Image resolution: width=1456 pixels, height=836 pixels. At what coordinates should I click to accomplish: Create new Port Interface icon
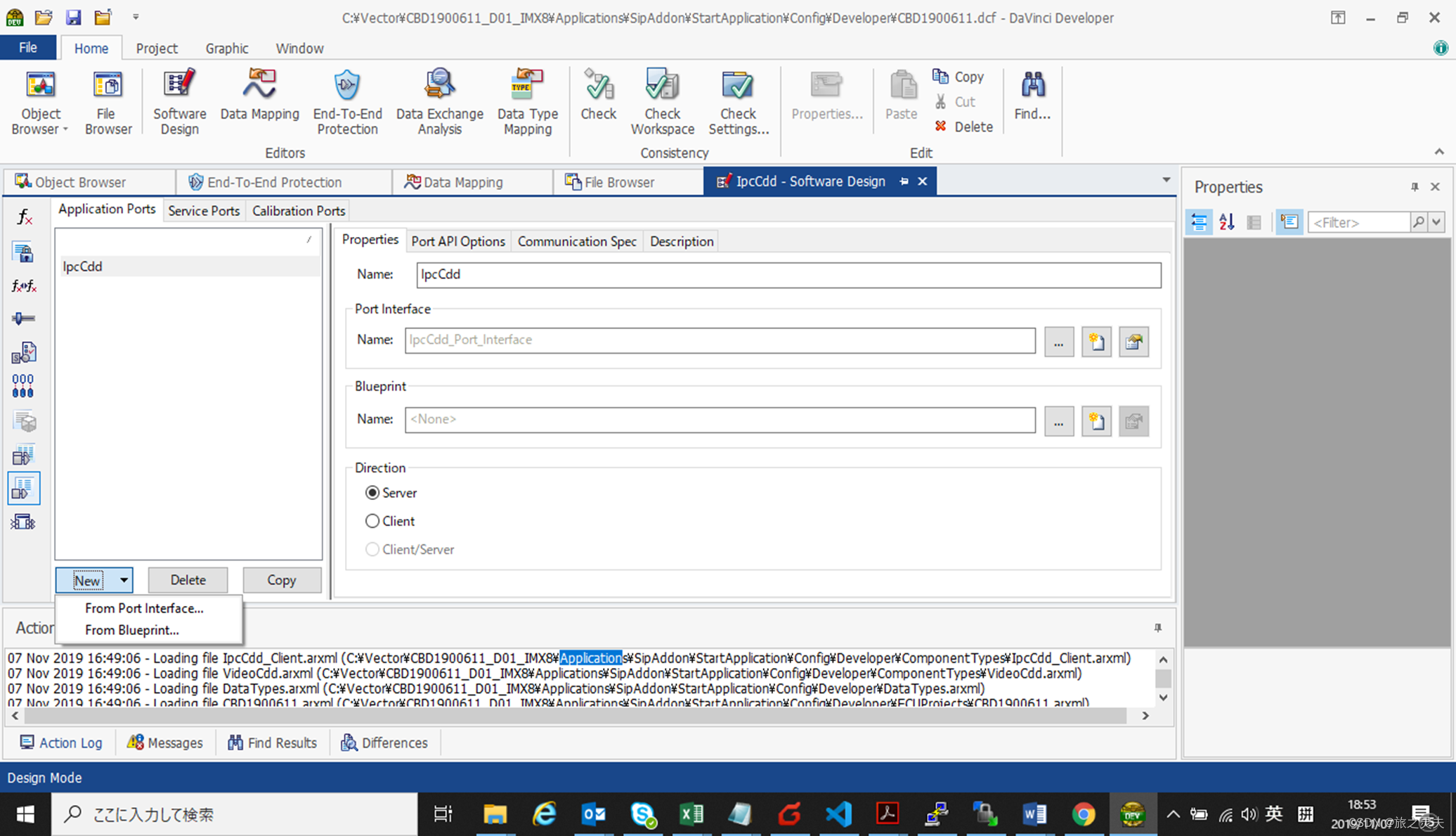coord(1096,342)
